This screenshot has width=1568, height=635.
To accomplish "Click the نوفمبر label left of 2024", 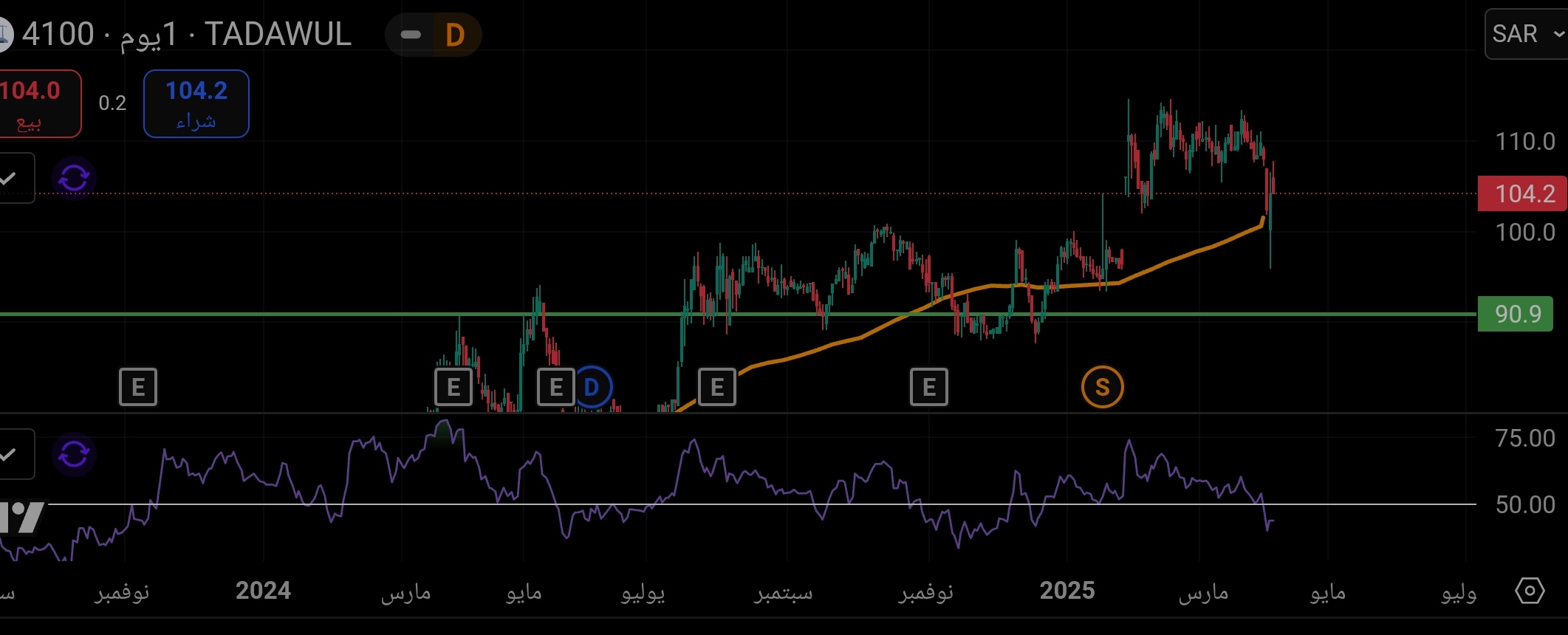I will 122,591.
